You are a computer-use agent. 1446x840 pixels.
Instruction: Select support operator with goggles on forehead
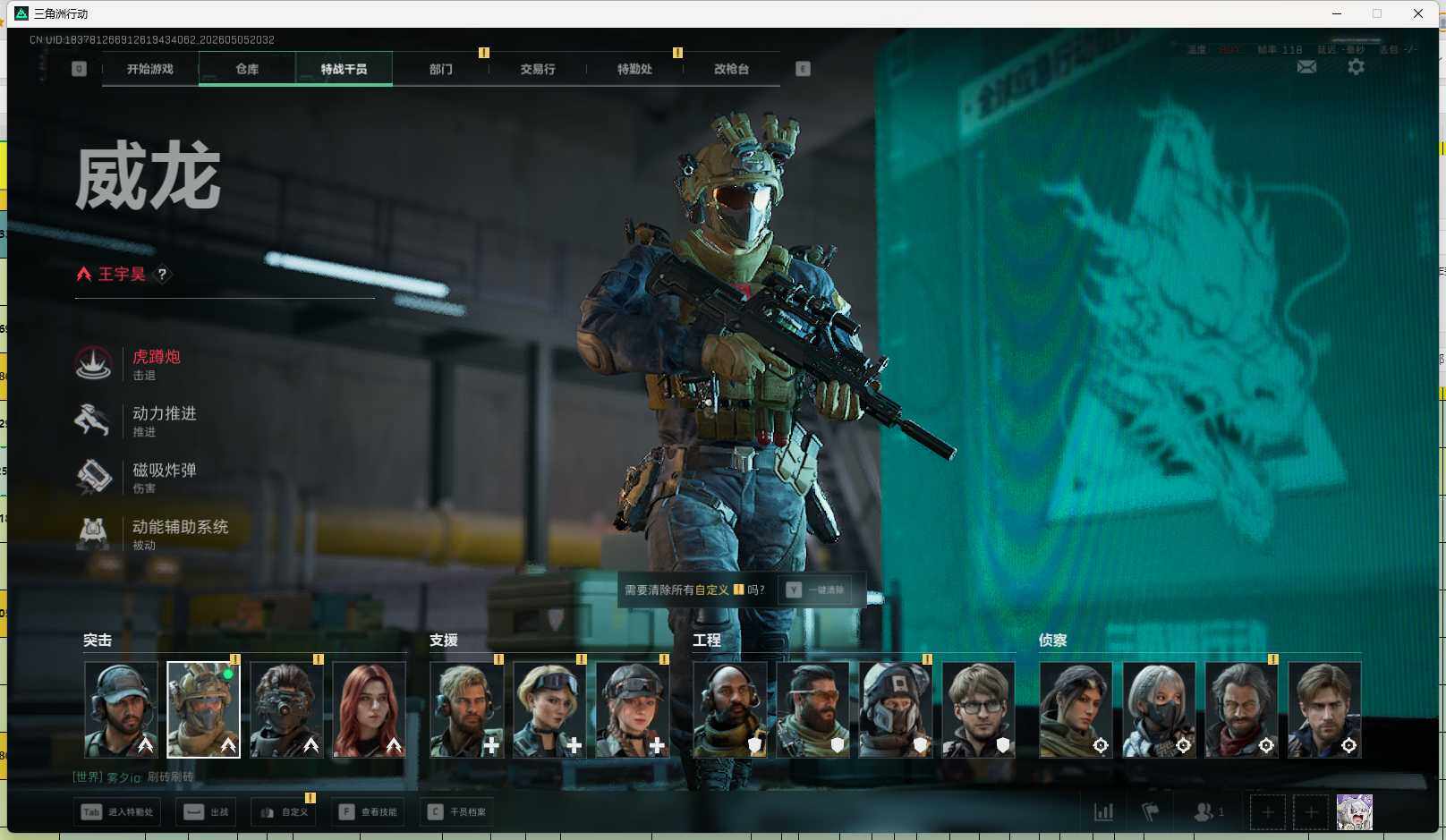[549, 709]
